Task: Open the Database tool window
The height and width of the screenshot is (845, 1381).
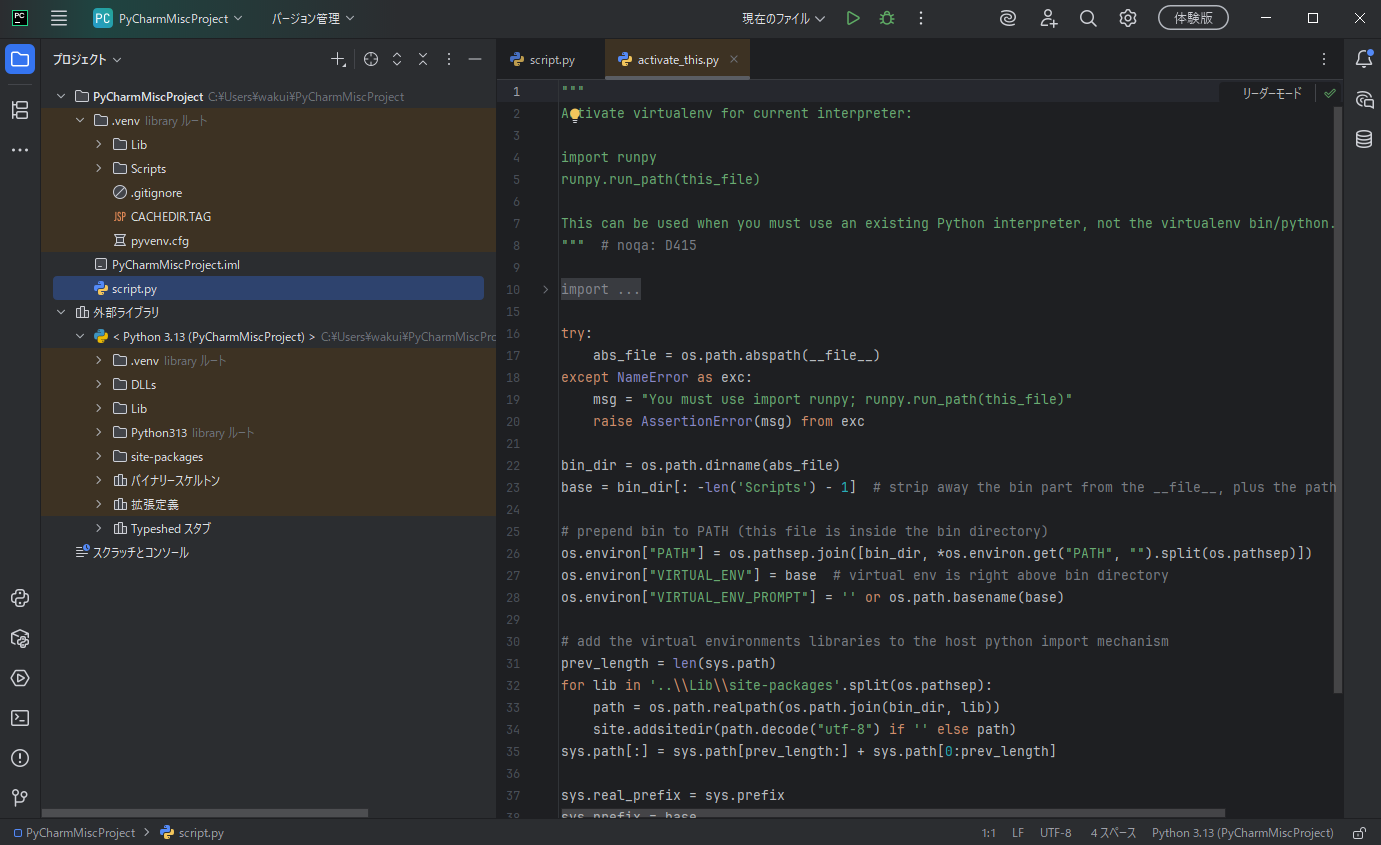Action: click(1363, 139)
